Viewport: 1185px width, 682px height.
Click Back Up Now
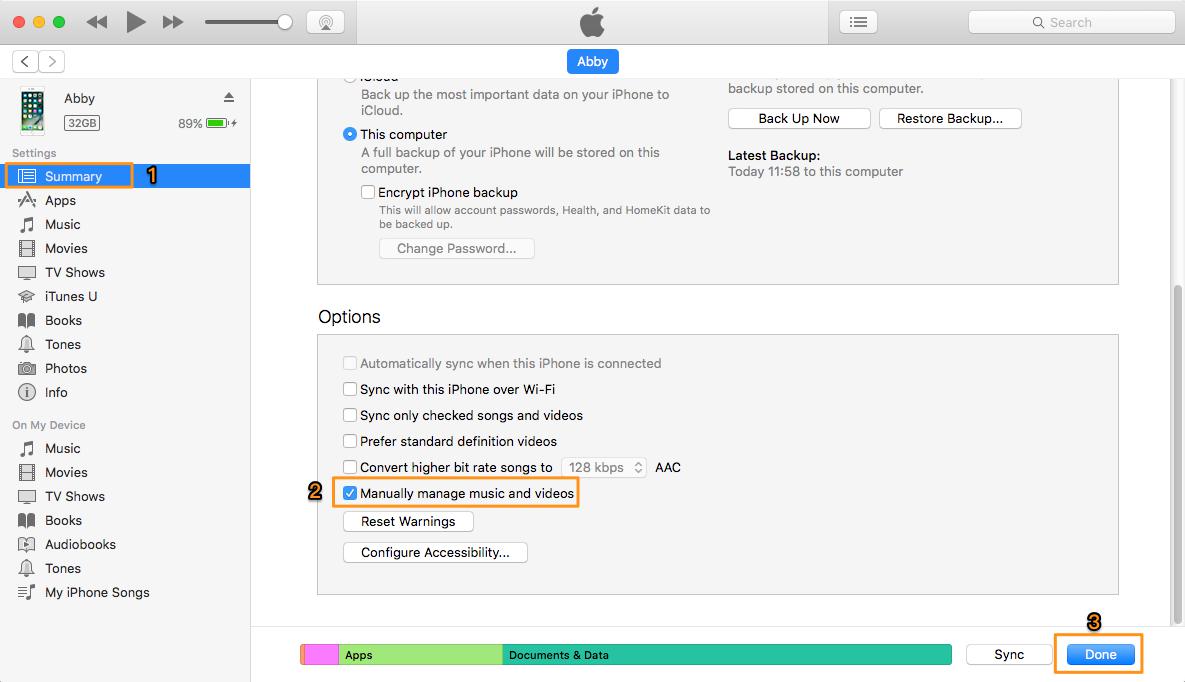pos(798,118)
